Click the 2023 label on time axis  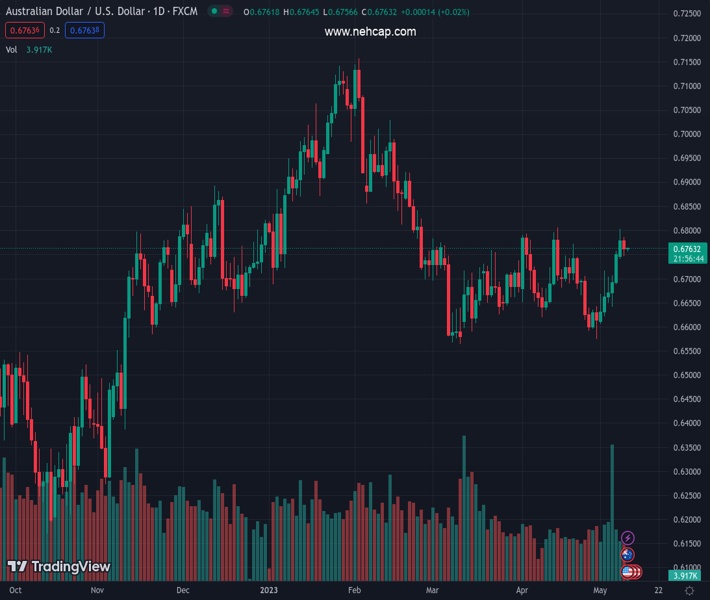point(269,590)
